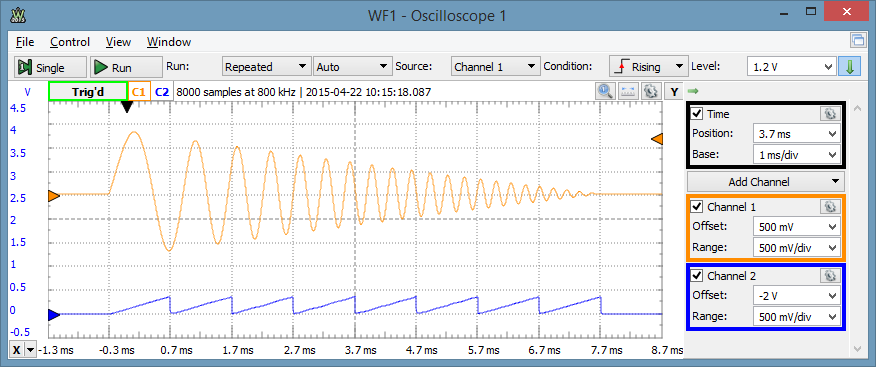Open the dropdown arrow next to X
The width and height of the screenshot is (876, 367).
30,350
